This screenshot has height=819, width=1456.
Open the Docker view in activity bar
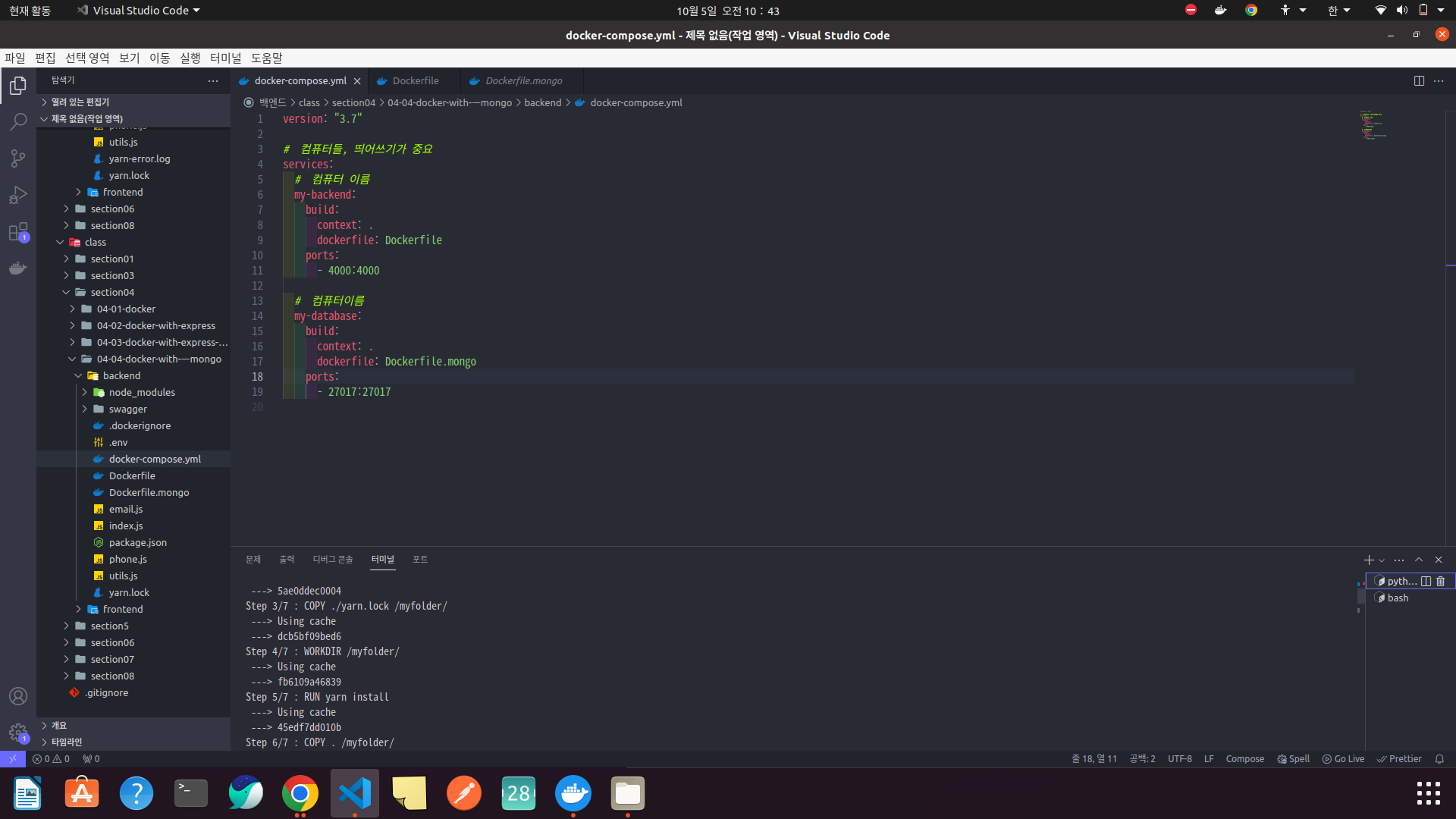[18, 268]
